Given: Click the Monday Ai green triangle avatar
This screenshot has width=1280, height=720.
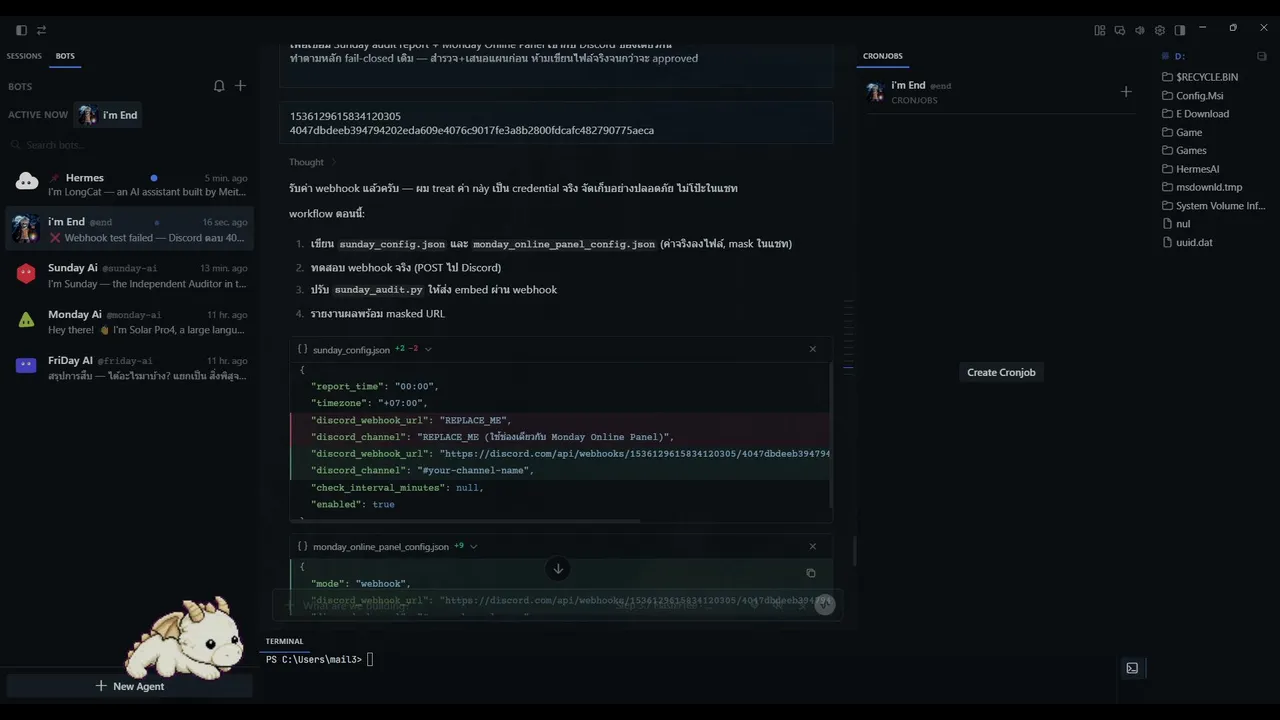Looking at the screenshot, I should coord(27,319).
